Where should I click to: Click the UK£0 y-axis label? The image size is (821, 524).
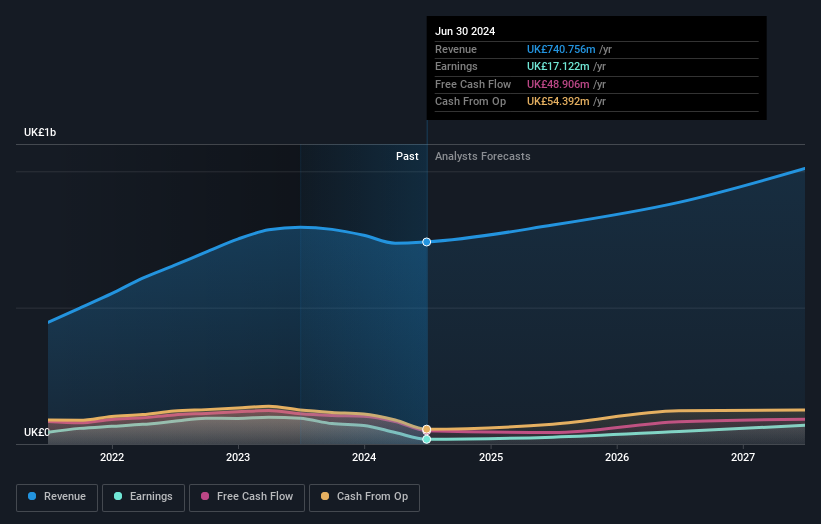tap(37, 432)
